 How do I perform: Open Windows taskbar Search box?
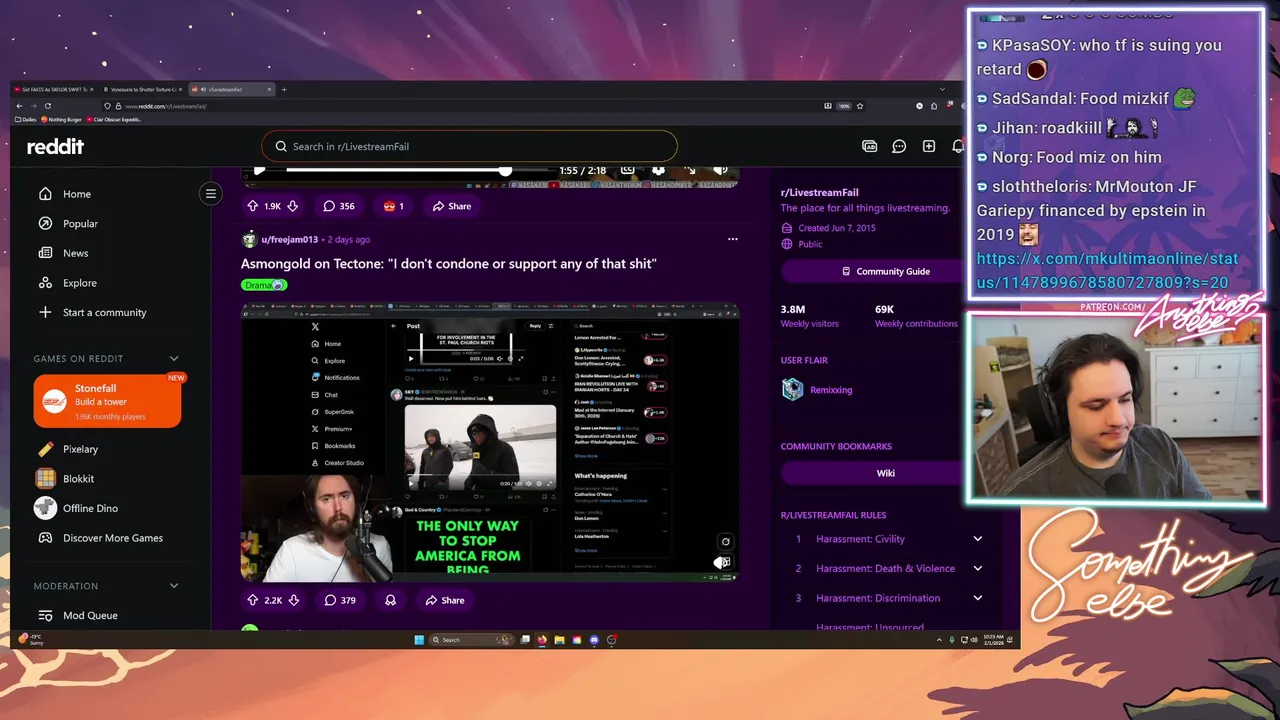(x=470, y=640)
